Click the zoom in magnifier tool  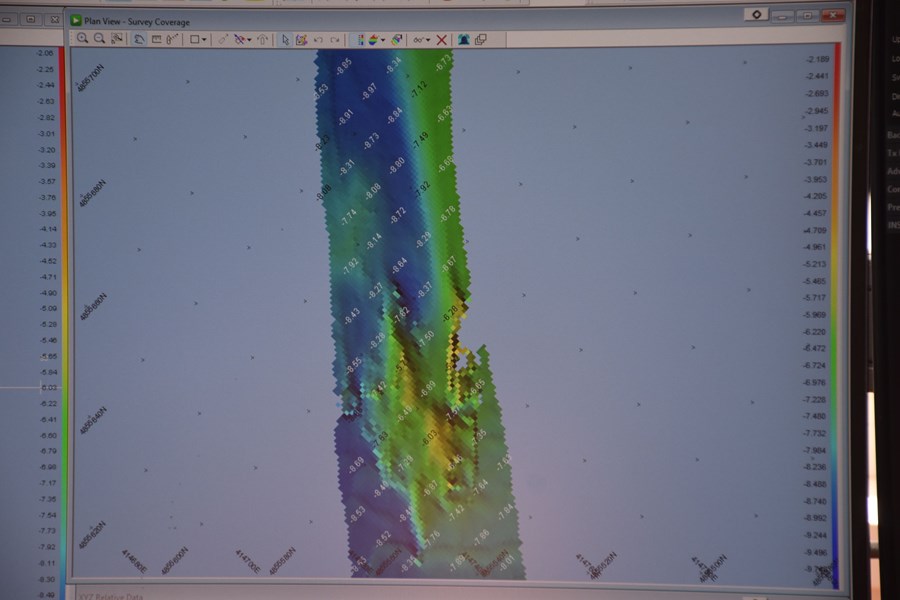pyautogui.click(x=83, y=39)
